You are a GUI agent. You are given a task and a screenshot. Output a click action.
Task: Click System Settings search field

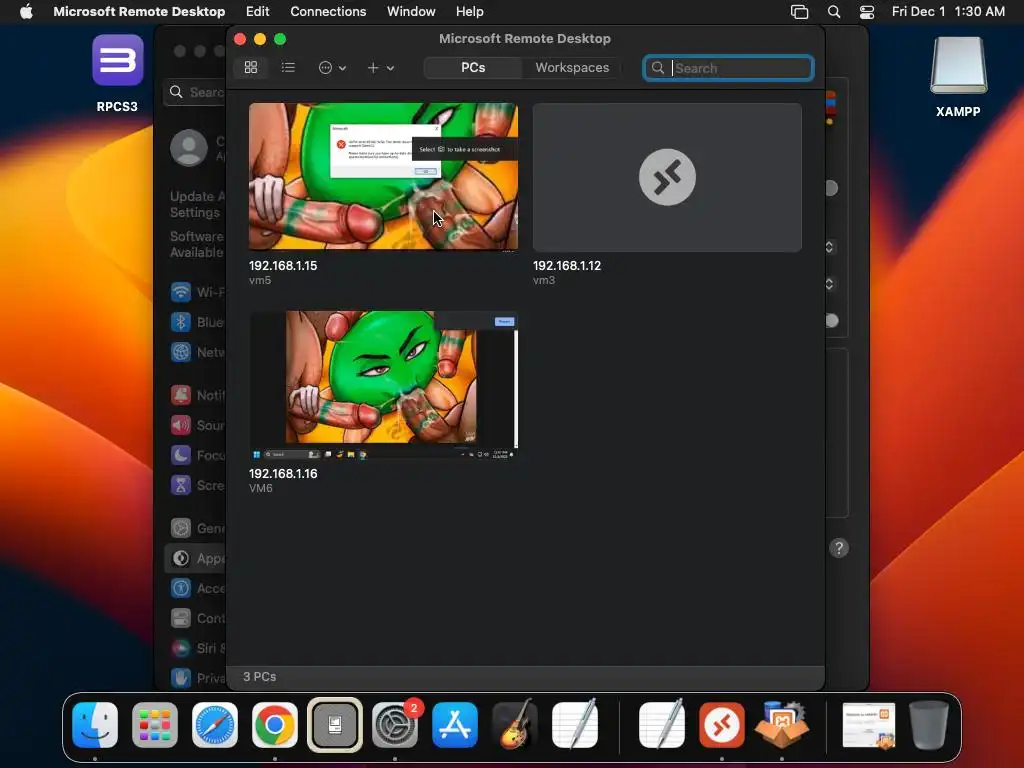(x=195, y=92)
